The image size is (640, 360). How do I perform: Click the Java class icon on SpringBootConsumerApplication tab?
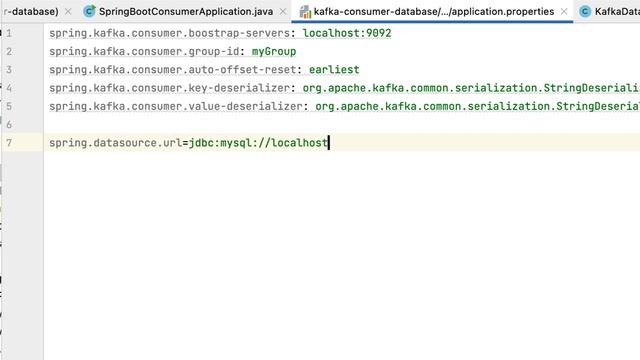pyautogui.click(x=89, y=11)
